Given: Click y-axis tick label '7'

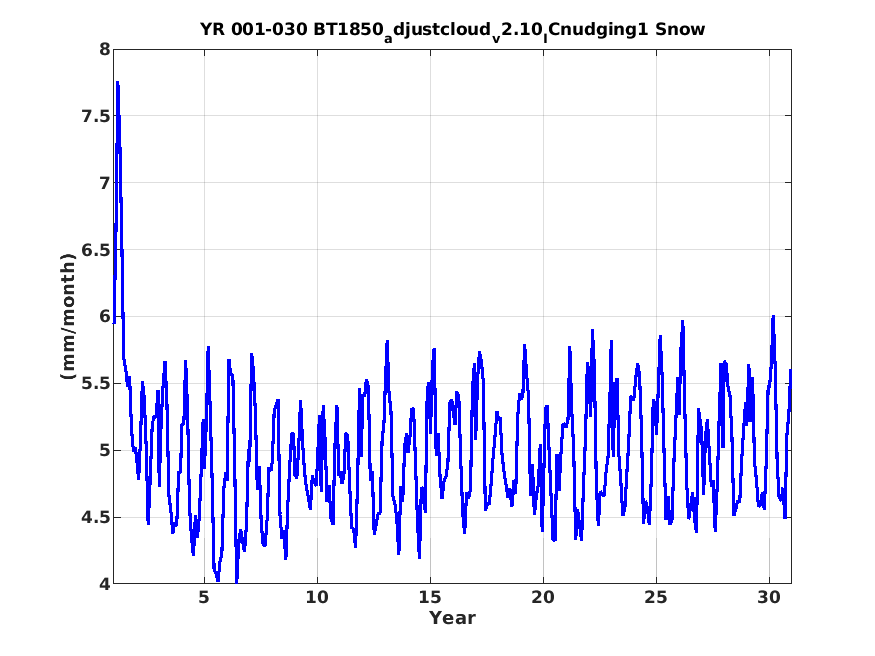Looking at the screenshot, I should (x=105, y=183).
